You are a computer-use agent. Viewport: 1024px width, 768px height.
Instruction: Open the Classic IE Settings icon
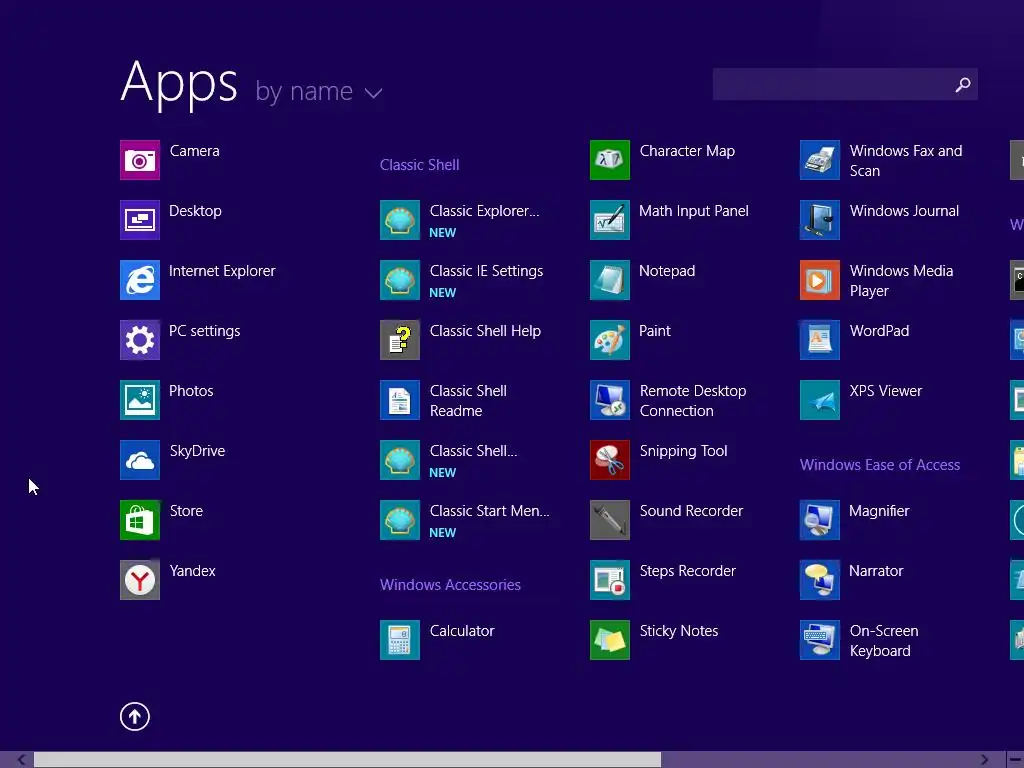coord(400,280)
